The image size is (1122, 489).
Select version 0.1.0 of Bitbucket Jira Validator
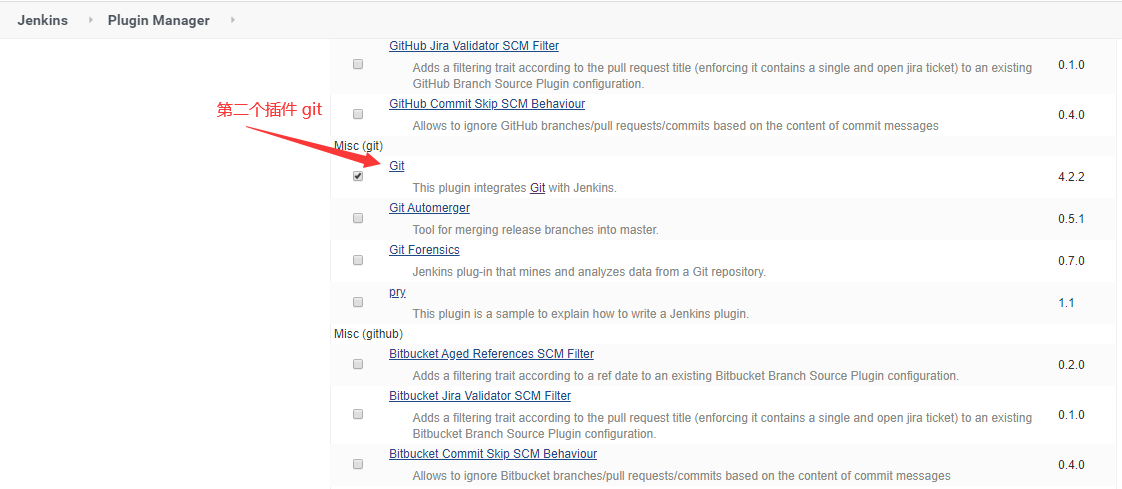point(1071,415)
